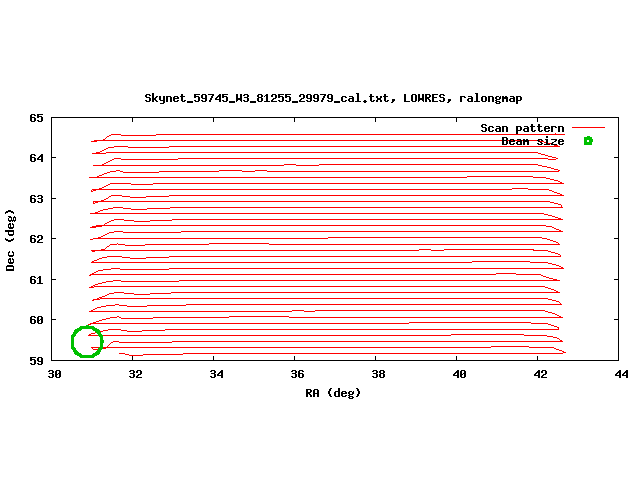Click y-axis tick label 59

pyautogui.click(x=36, y=361)
